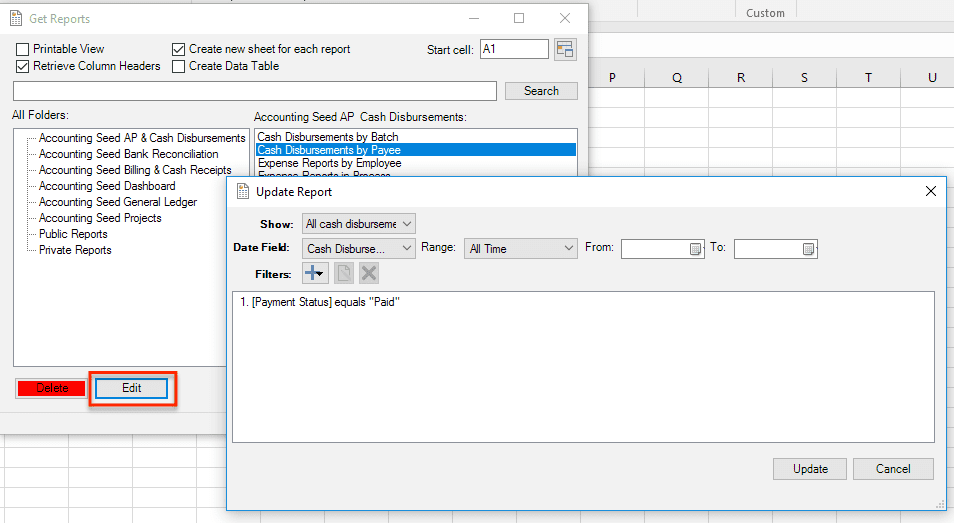
Task: Select the Public Reports folder
Action: [73, 234]
